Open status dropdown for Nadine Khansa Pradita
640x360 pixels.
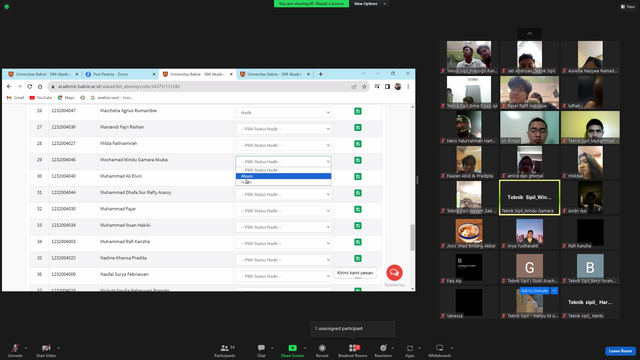pos(283,260)
